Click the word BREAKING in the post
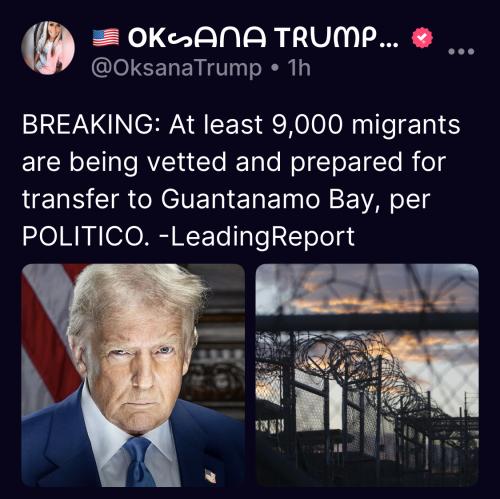The height and width of the screenshot is (499, 500). (x=88, y=125)
